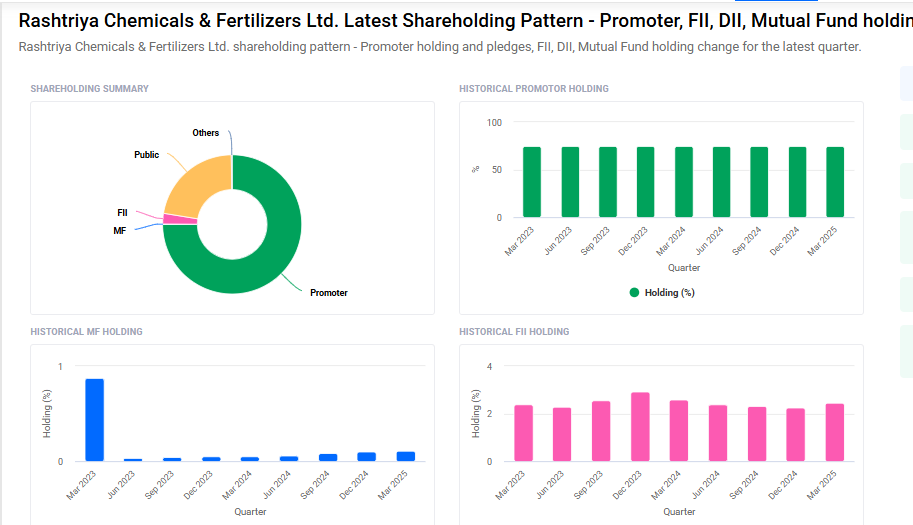Click Dec 2023 bar in FII holding chart
The image size is (913, 525).
click(640, 427)
